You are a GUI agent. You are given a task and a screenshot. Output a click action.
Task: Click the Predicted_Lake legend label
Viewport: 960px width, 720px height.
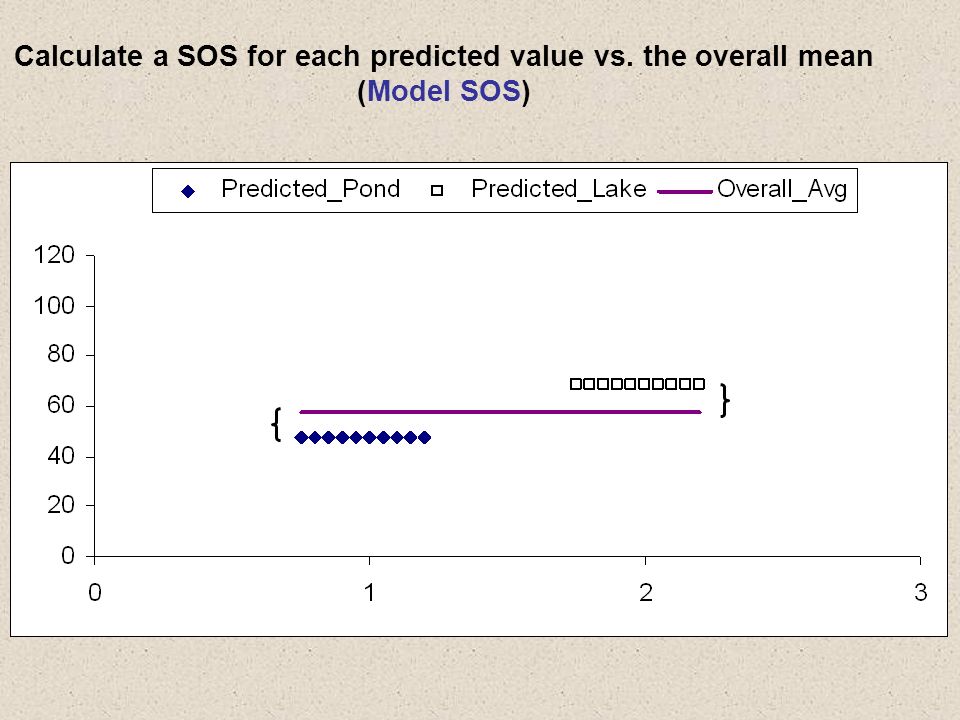pyautogui.click(x=558, y=189)
